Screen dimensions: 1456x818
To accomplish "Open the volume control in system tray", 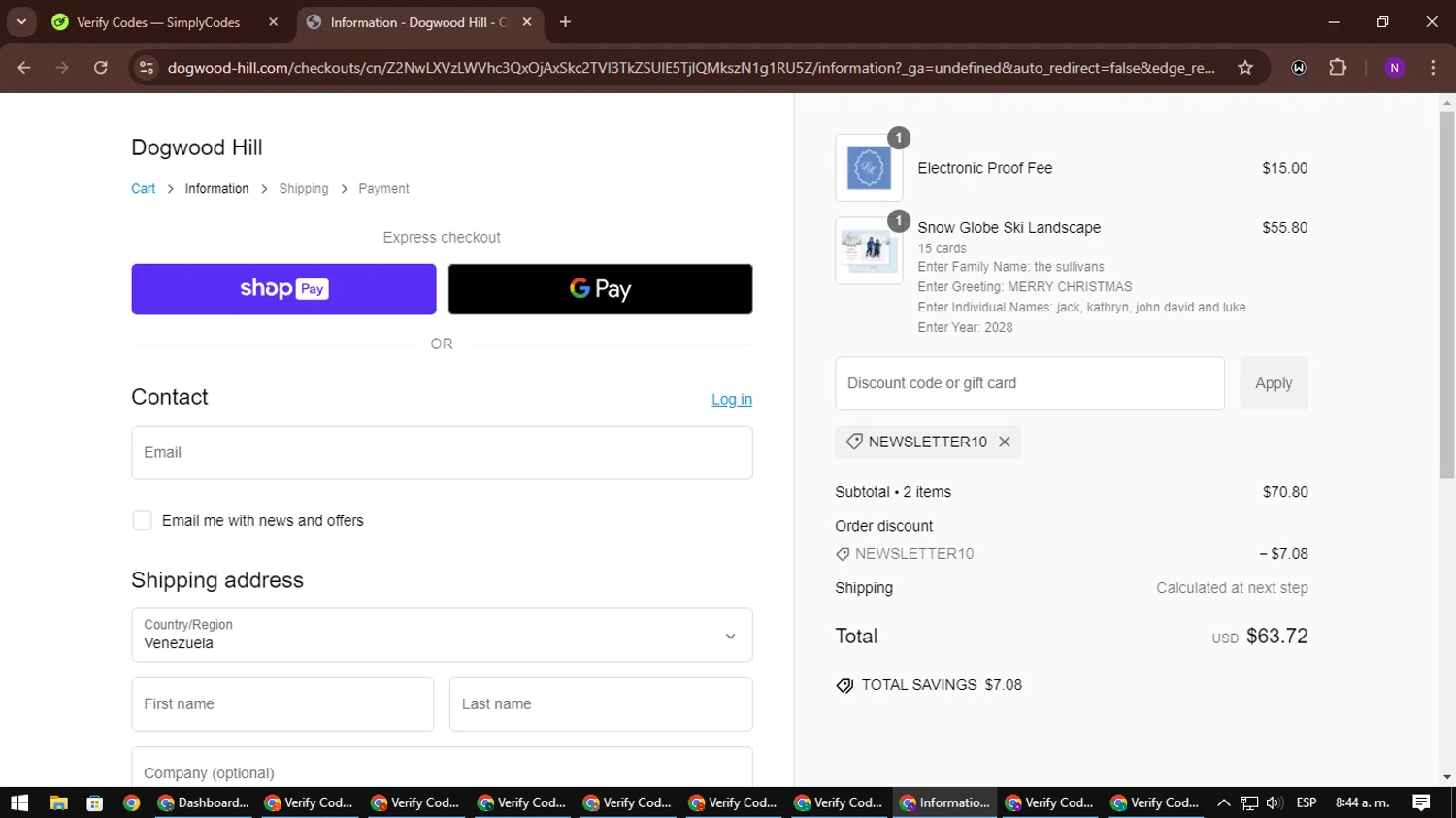I will click(1274, 802).
